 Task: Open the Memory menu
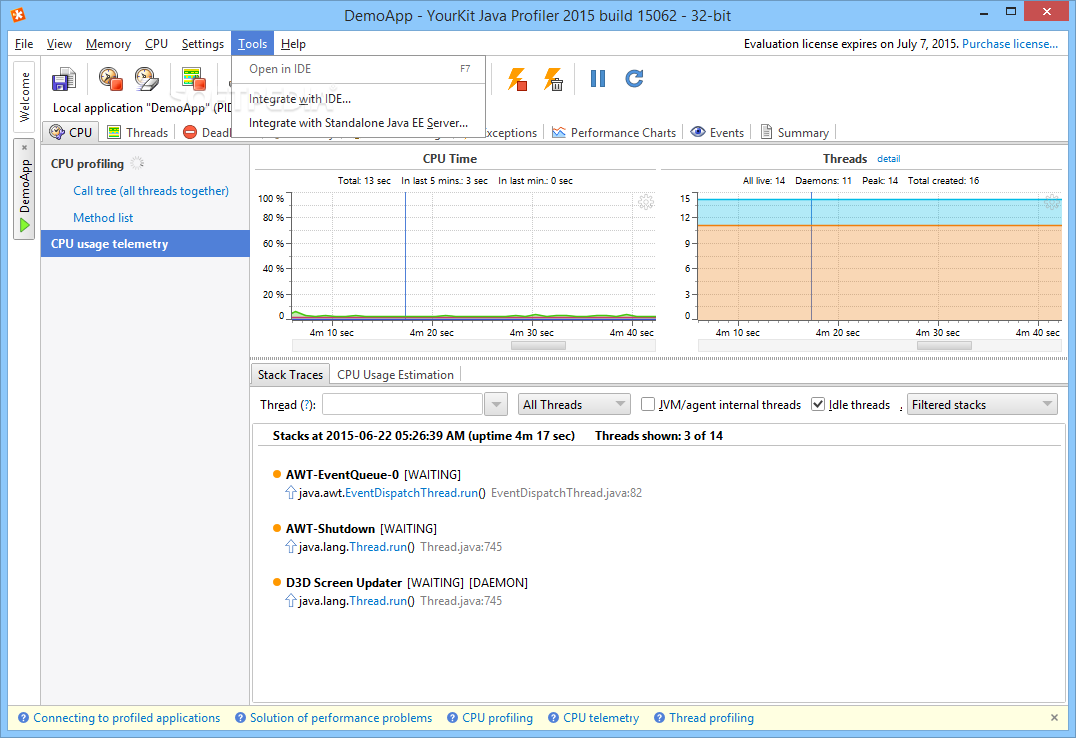108,44
